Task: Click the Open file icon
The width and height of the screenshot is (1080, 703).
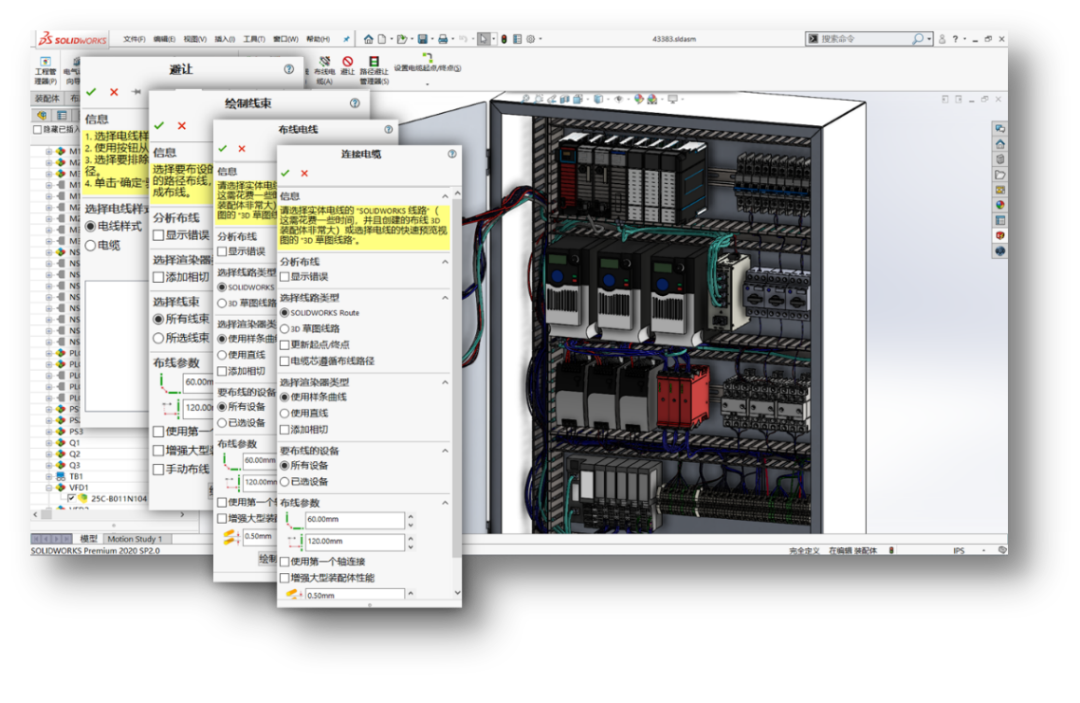Action: point(402,39)
